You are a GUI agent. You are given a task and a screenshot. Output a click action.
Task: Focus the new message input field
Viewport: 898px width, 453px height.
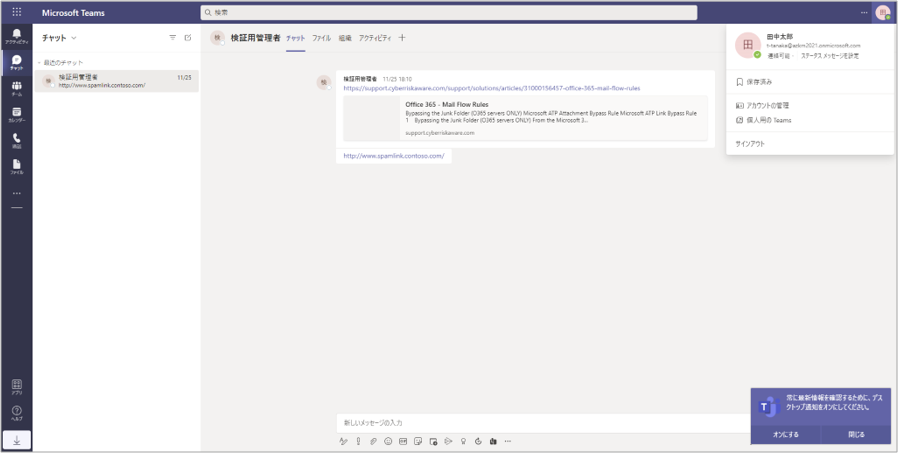[544, 423]
